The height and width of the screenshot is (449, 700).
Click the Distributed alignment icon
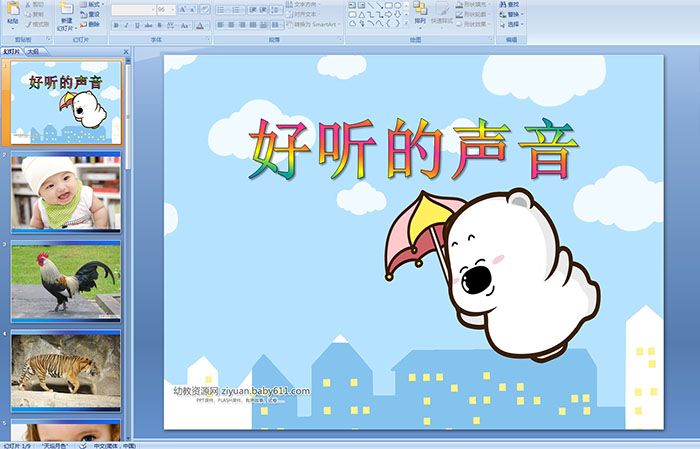[x=263, y=25]
